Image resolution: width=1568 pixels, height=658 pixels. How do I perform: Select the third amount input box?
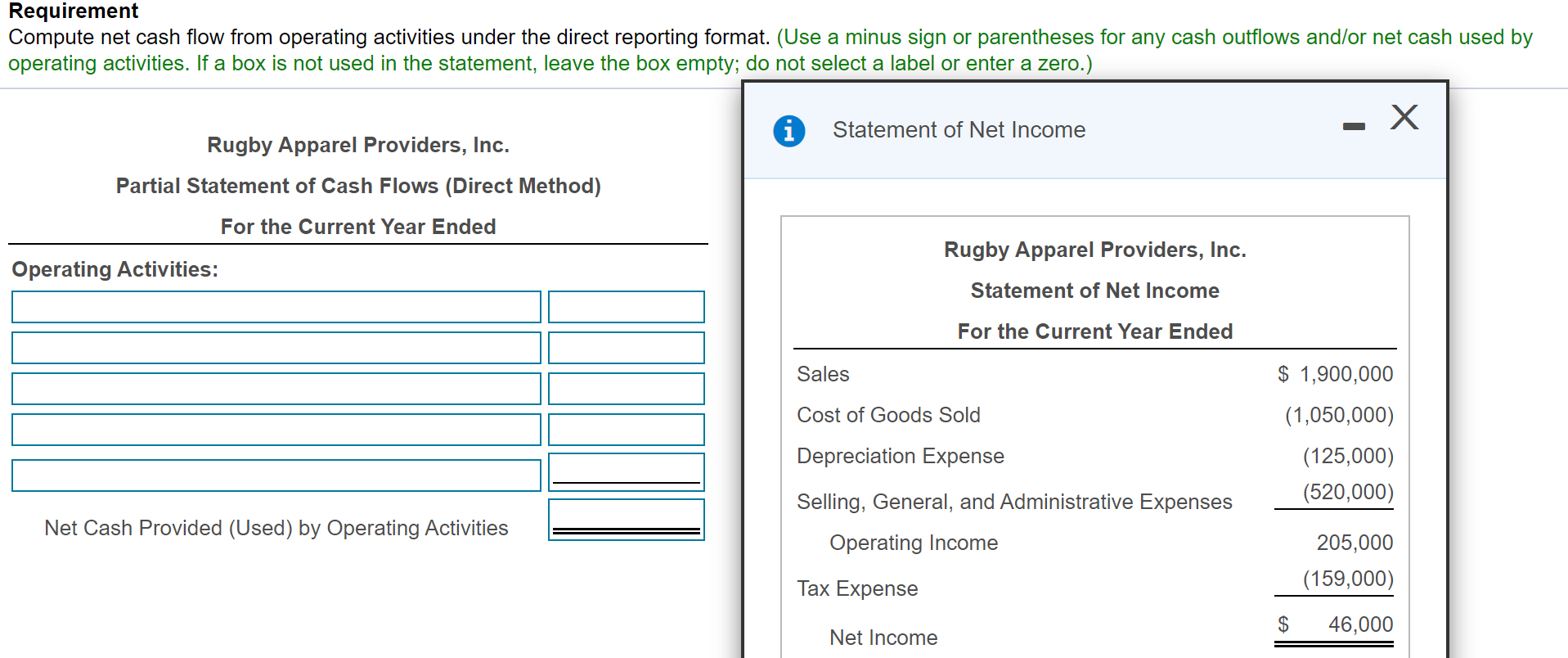[626, 388]
